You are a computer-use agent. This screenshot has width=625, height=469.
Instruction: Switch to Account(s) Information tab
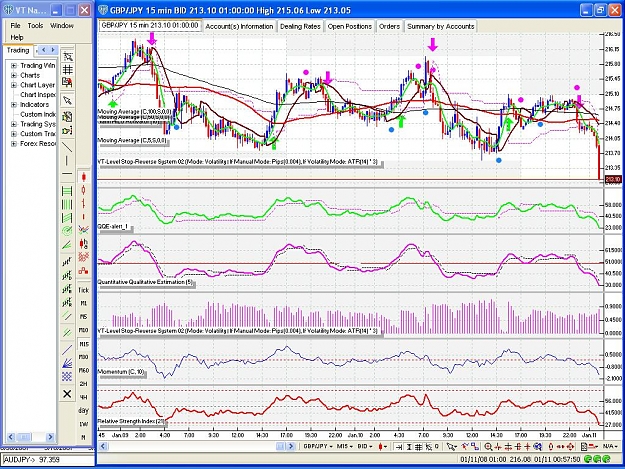239,26
